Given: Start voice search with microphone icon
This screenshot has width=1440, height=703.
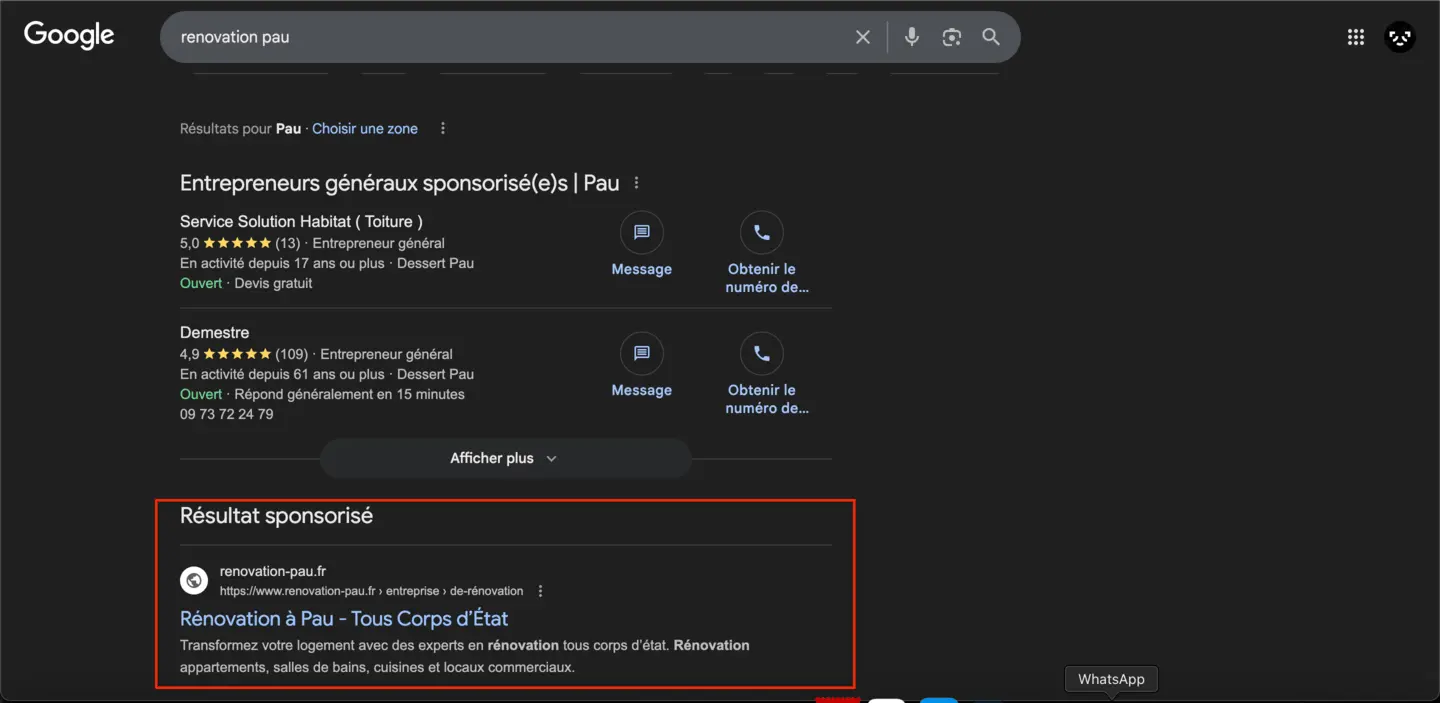Looking at the screenshot, I should click(911, 37).
